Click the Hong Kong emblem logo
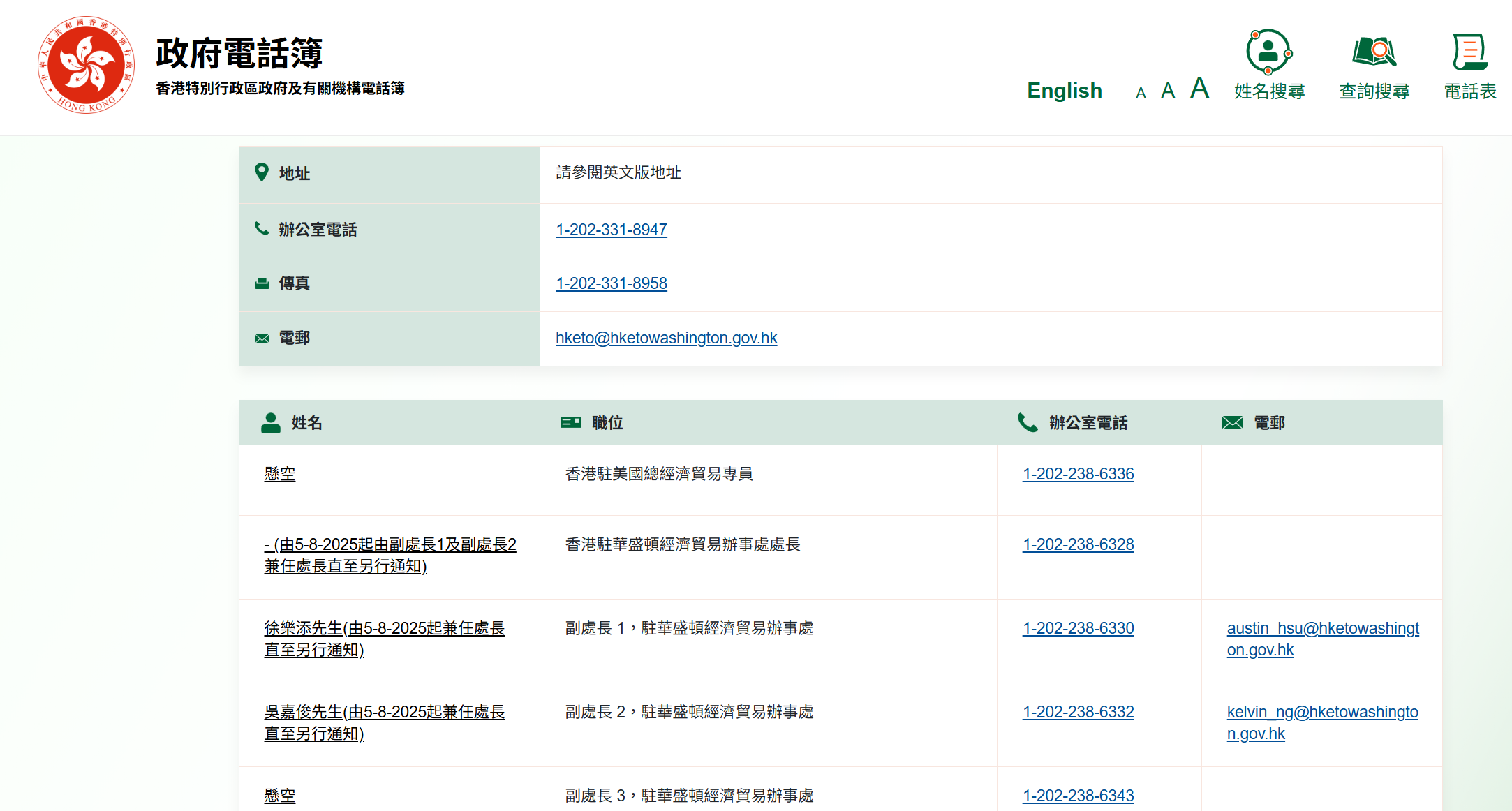The height and width of the screenshot is (811, 1512). pyautogui.click(x=86, y=68)
